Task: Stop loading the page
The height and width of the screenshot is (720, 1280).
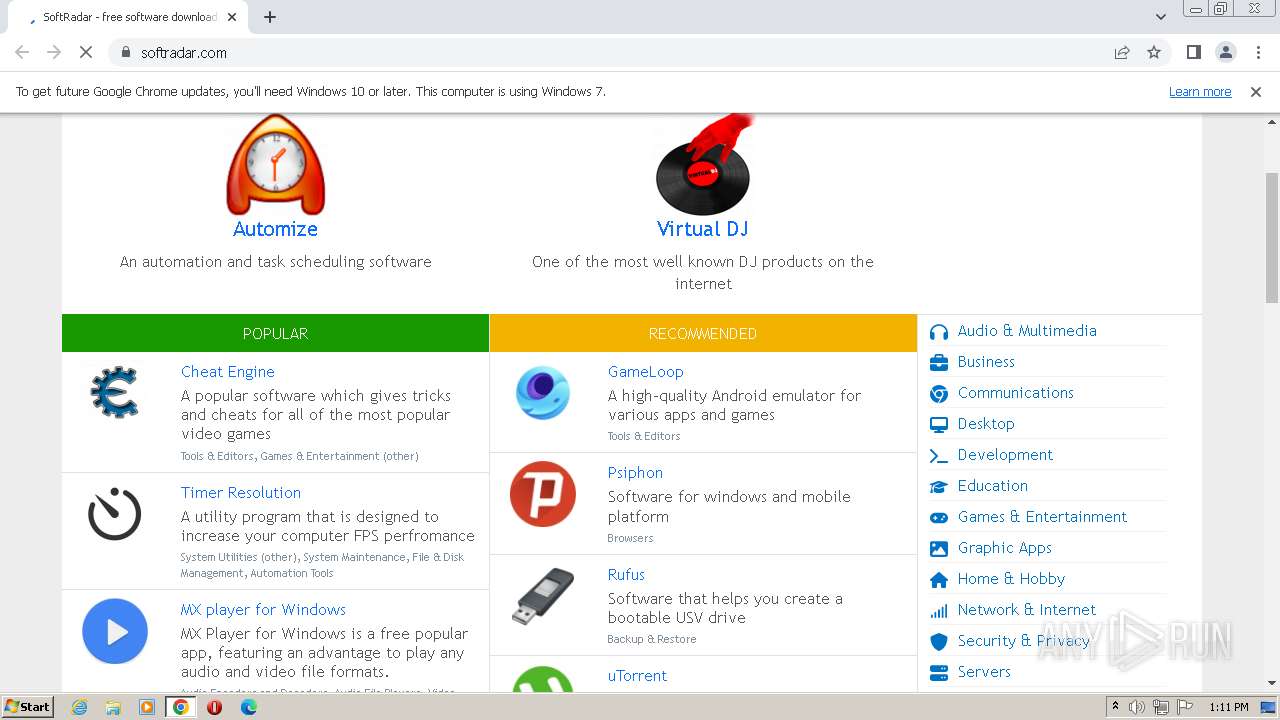Action: coord(86,52)
